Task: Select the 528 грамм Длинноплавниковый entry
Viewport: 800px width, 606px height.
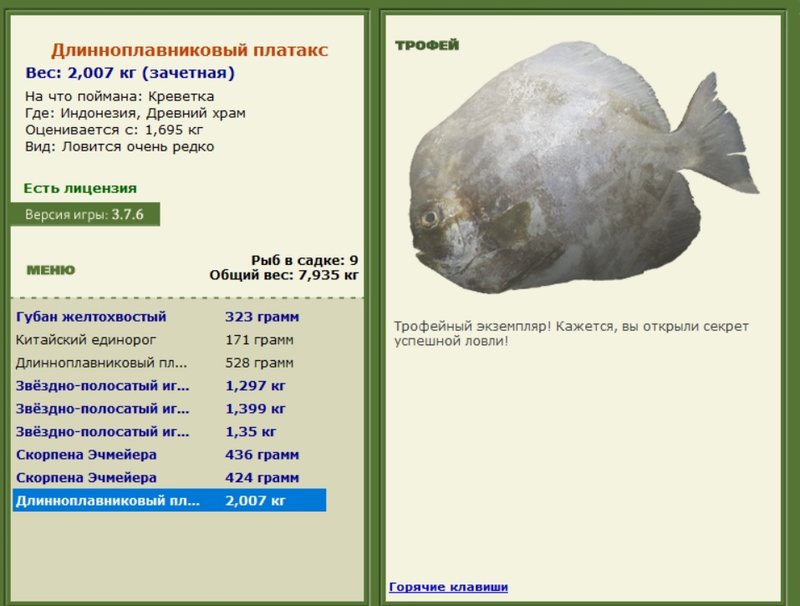Action: click(x=169, y=363)
